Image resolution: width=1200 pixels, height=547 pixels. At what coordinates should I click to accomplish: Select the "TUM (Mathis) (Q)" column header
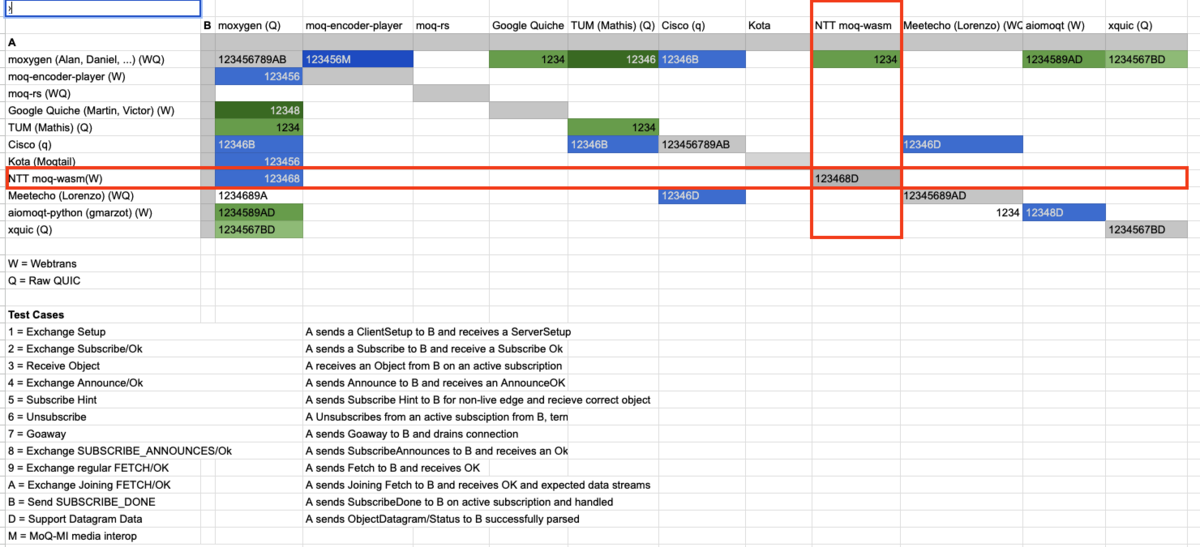coord(613,25)
